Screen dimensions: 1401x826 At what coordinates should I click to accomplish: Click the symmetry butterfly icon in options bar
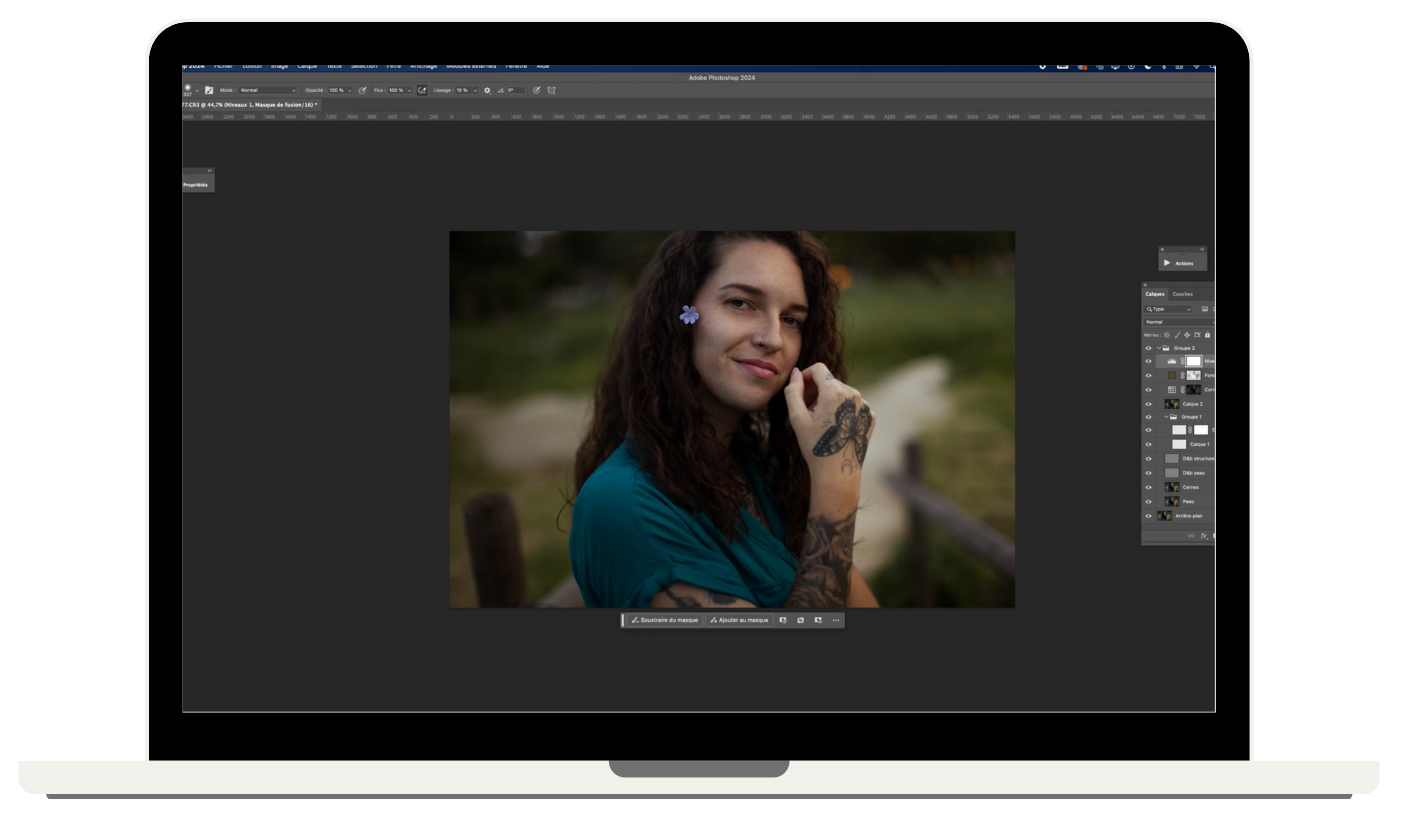click(x=551, y=90)
